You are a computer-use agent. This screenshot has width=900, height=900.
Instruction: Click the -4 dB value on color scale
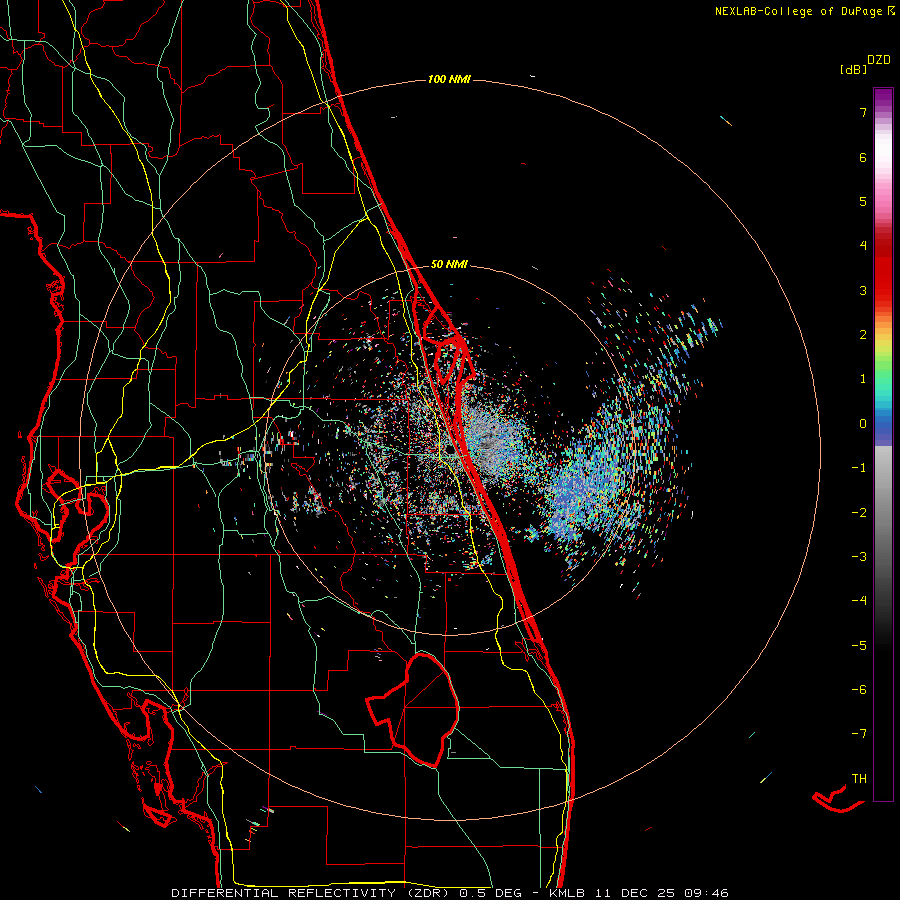(859, 601)
